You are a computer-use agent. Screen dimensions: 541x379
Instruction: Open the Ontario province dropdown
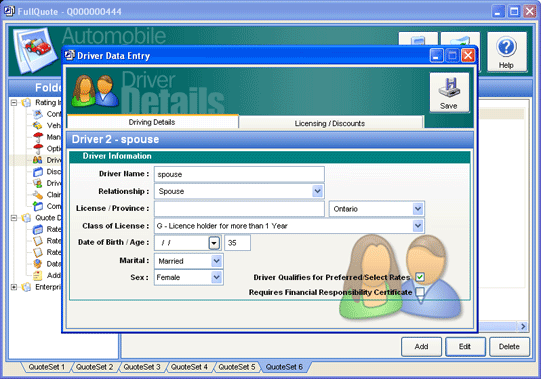(418, 208)
